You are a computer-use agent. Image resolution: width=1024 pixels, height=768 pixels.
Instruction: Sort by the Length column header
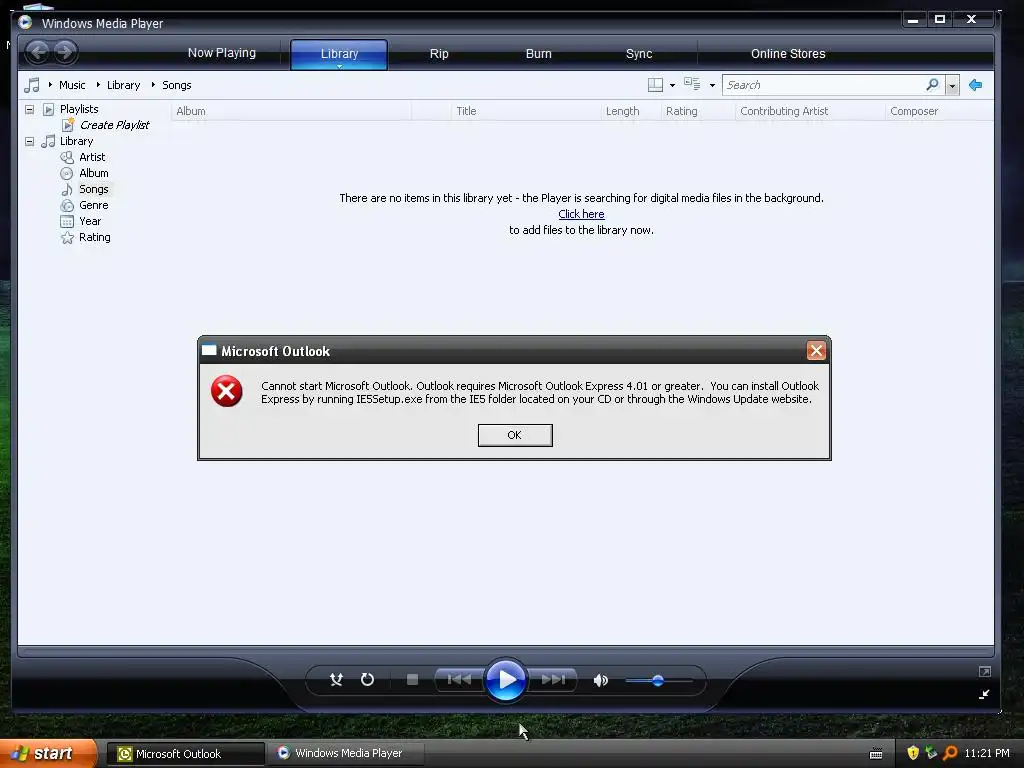click(x=631, y=111)
